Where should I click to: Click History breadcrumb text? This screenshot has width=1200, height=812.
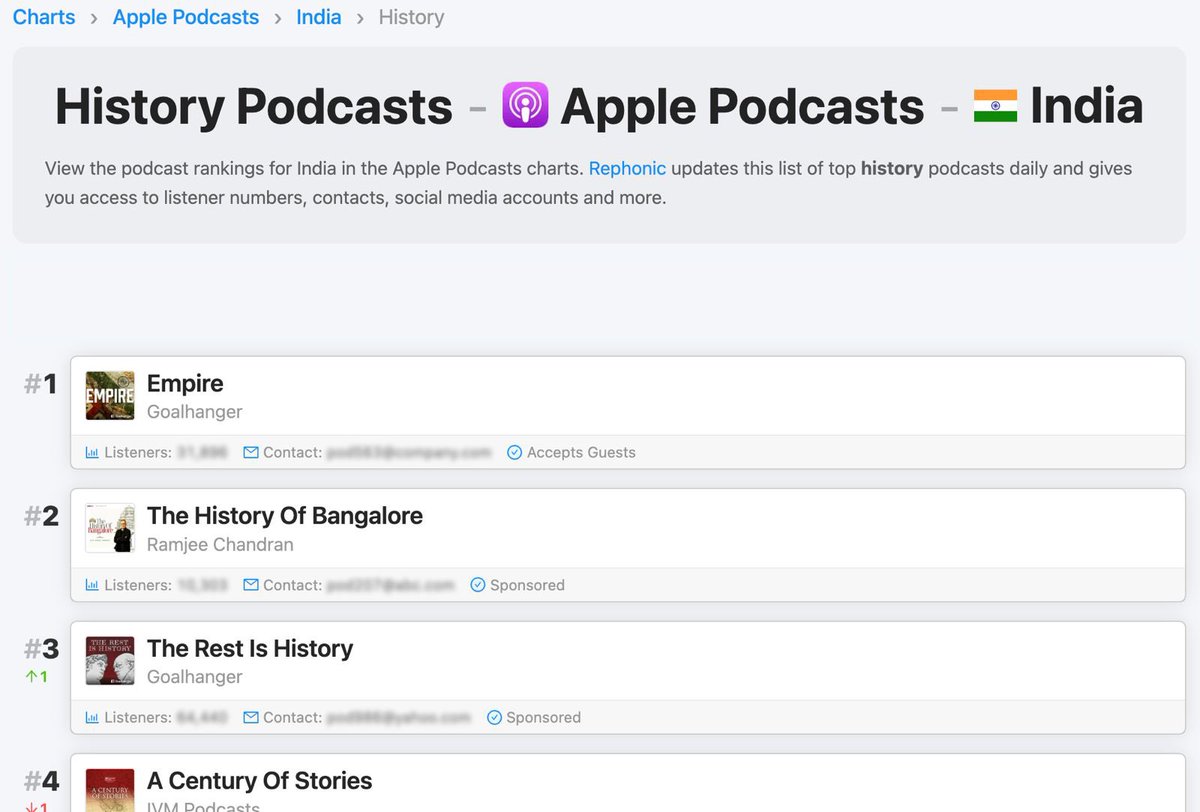pyautogui.click(x=411, y=17)
